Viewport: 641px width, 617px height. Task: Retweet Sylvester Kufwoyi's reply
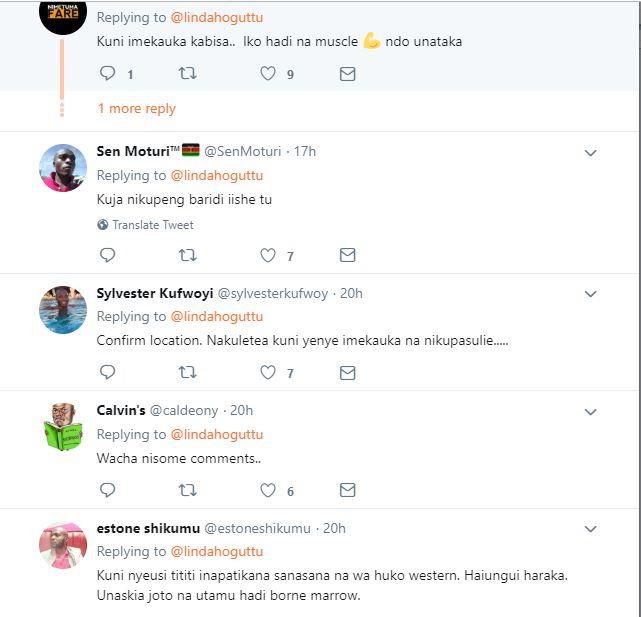click(187, 372)
